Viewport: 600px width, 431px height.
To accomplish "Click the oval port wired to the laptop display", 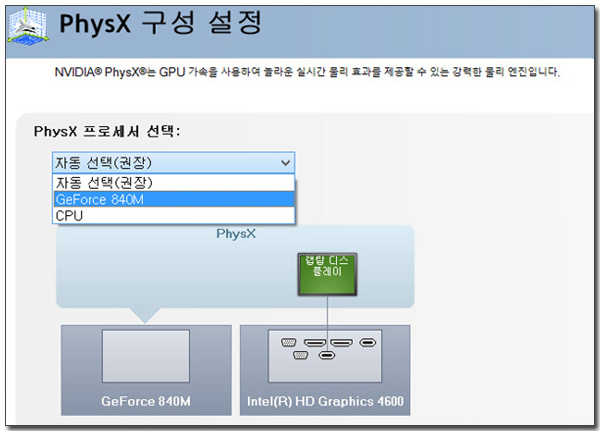I will coord(328,354).
